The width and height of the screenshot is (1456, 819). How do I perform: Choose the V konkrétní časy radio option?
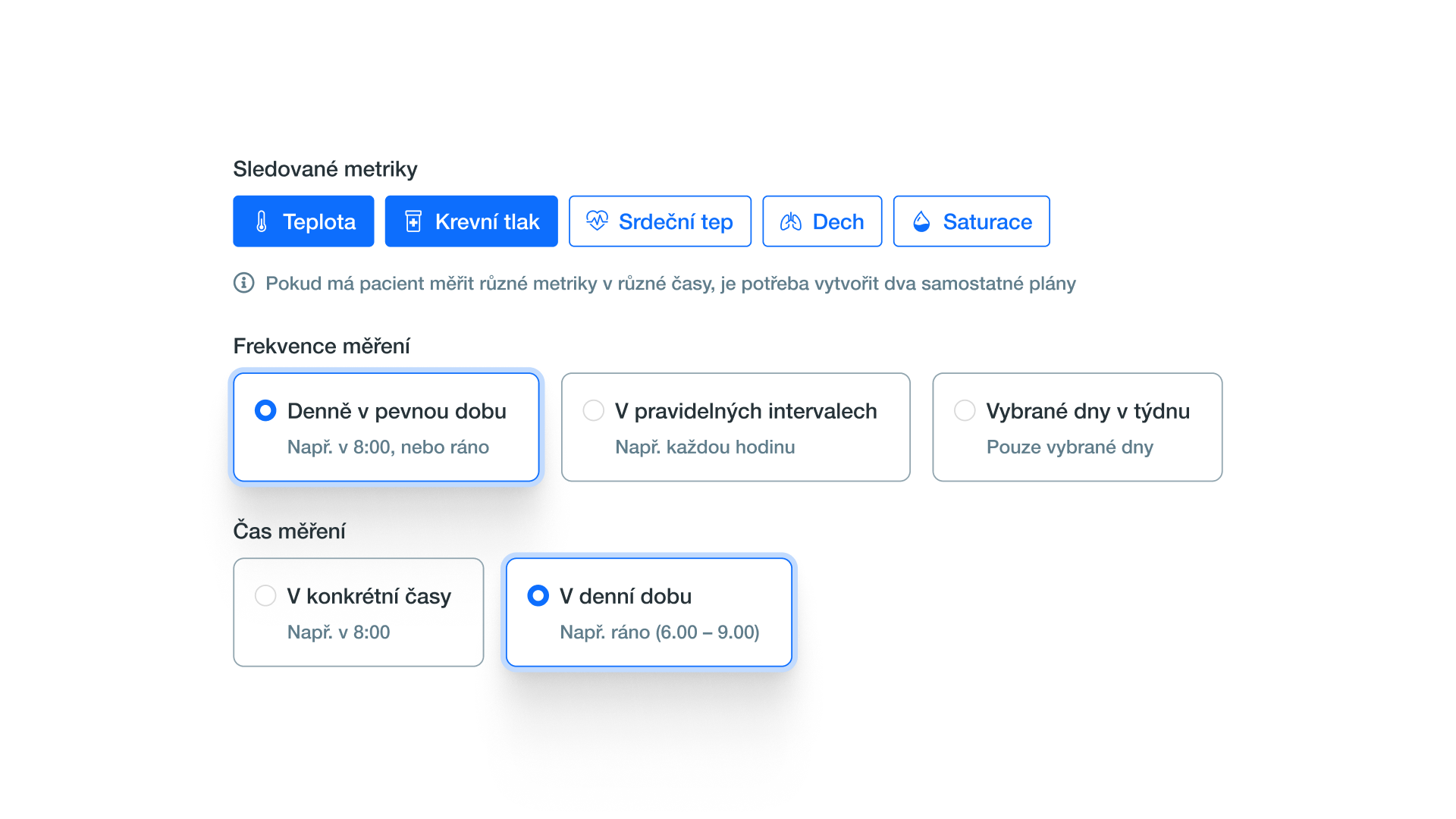[265, 595]
